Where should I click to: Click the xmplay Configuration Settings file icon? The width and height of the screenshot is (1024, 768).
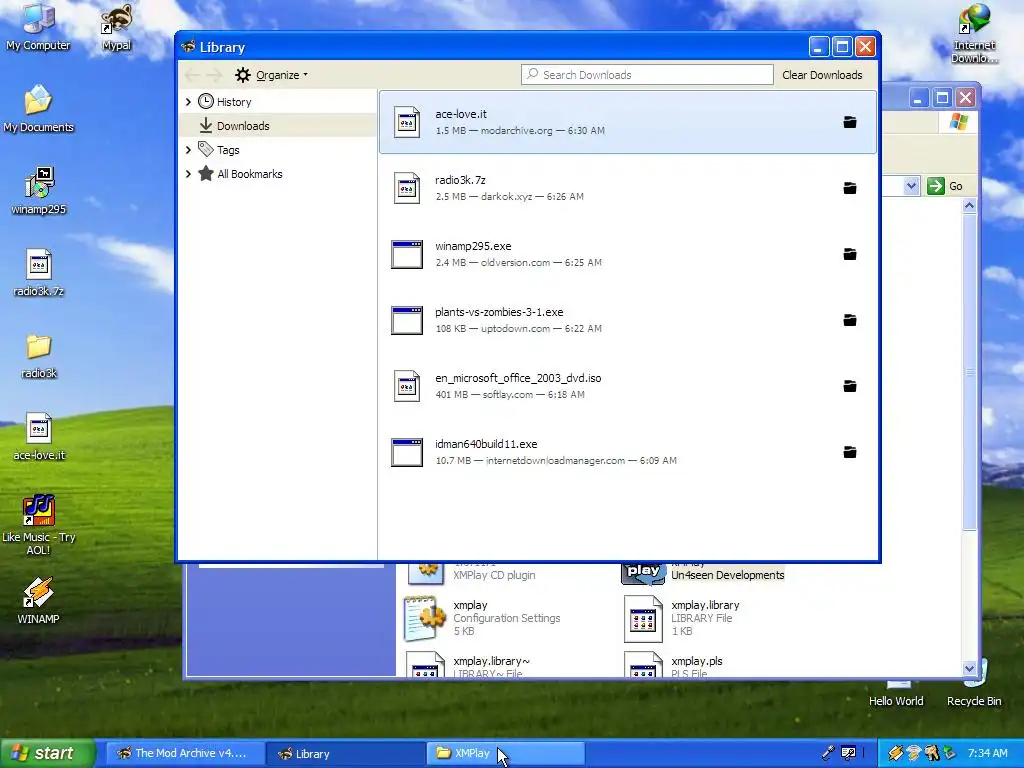point(424,618)
